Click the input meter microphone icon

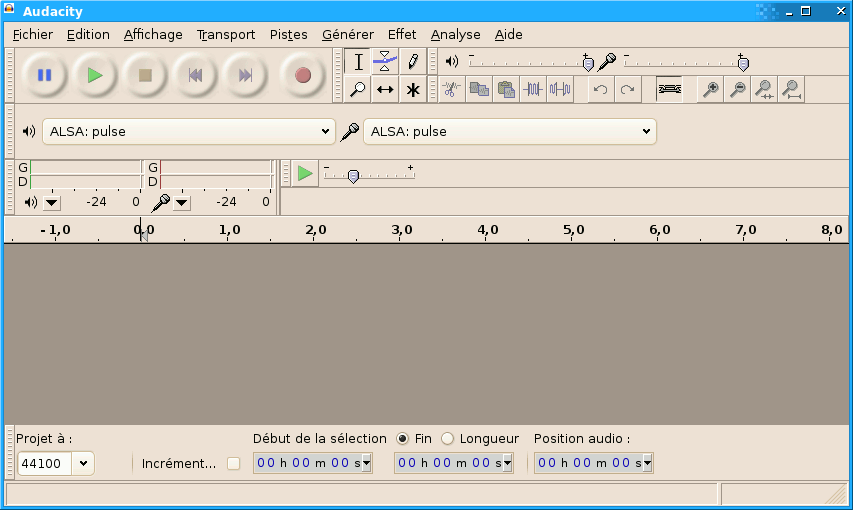click(160, 202)
